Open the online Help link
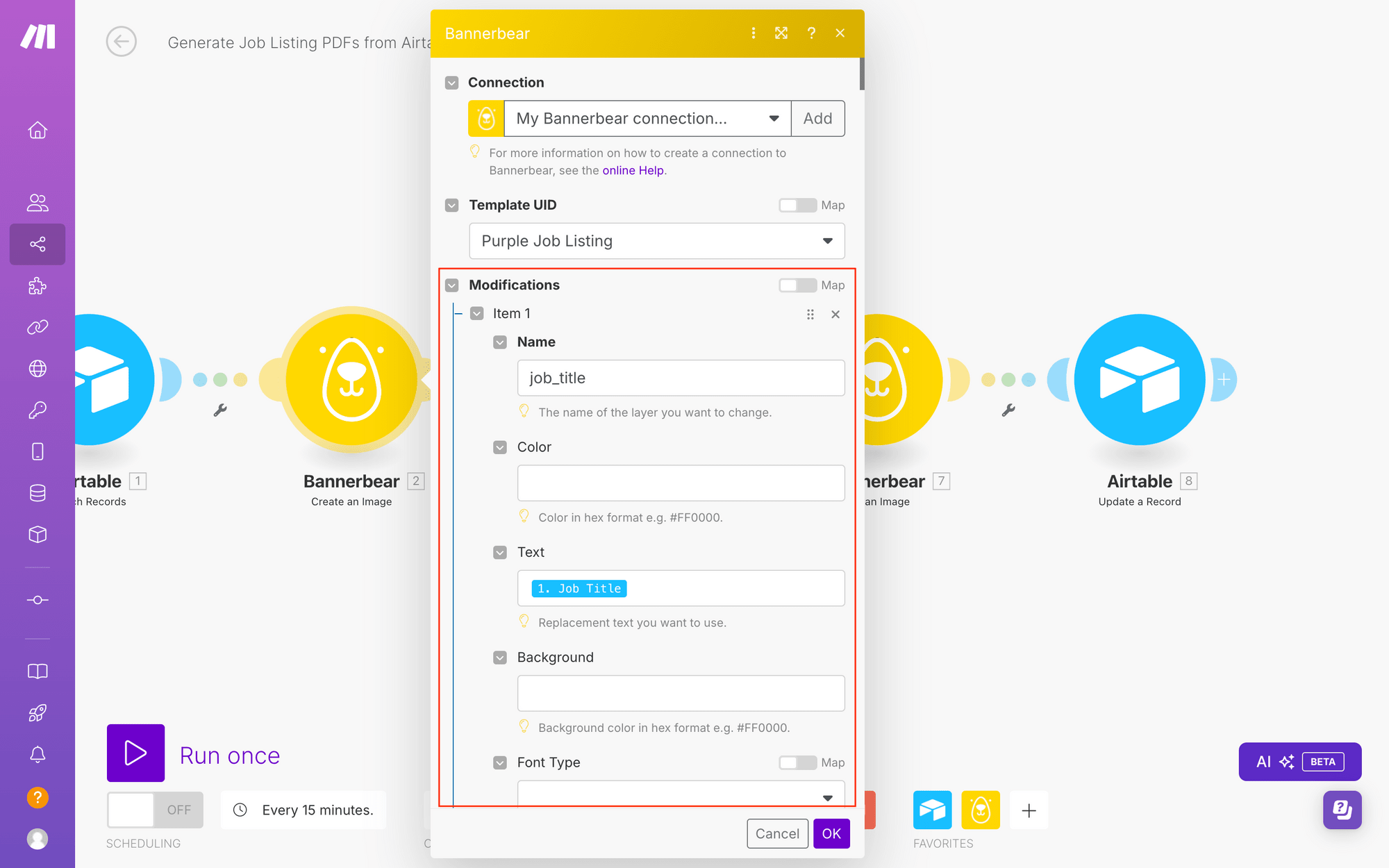 pyautogui.click(x=633, y=171)
